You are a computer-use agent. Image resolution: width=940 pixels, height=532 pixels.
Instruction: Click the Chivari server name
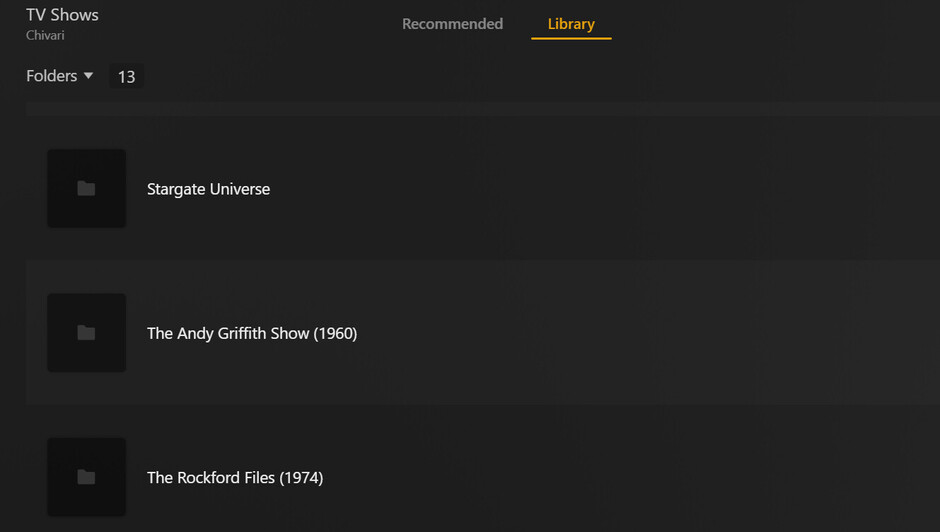pyautogui.click(x=45, y=35)
